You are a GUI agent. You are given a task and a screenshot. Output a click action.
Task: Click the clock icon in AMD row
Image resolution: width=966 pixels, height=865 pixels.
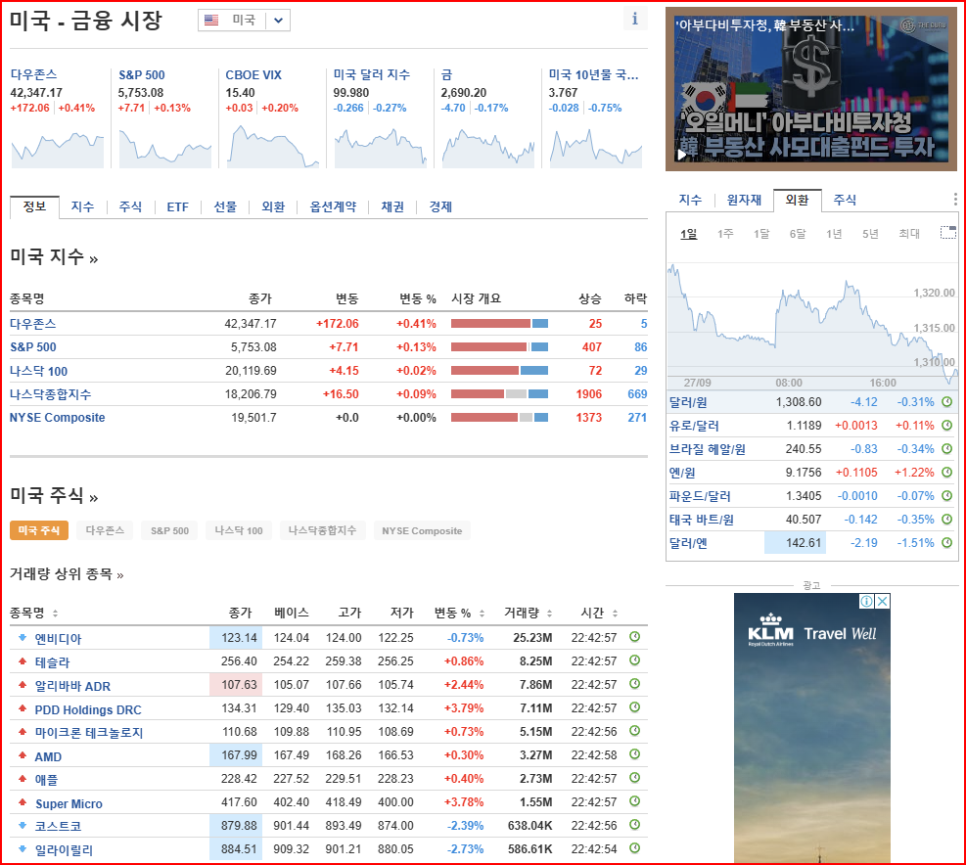[635, 753]
